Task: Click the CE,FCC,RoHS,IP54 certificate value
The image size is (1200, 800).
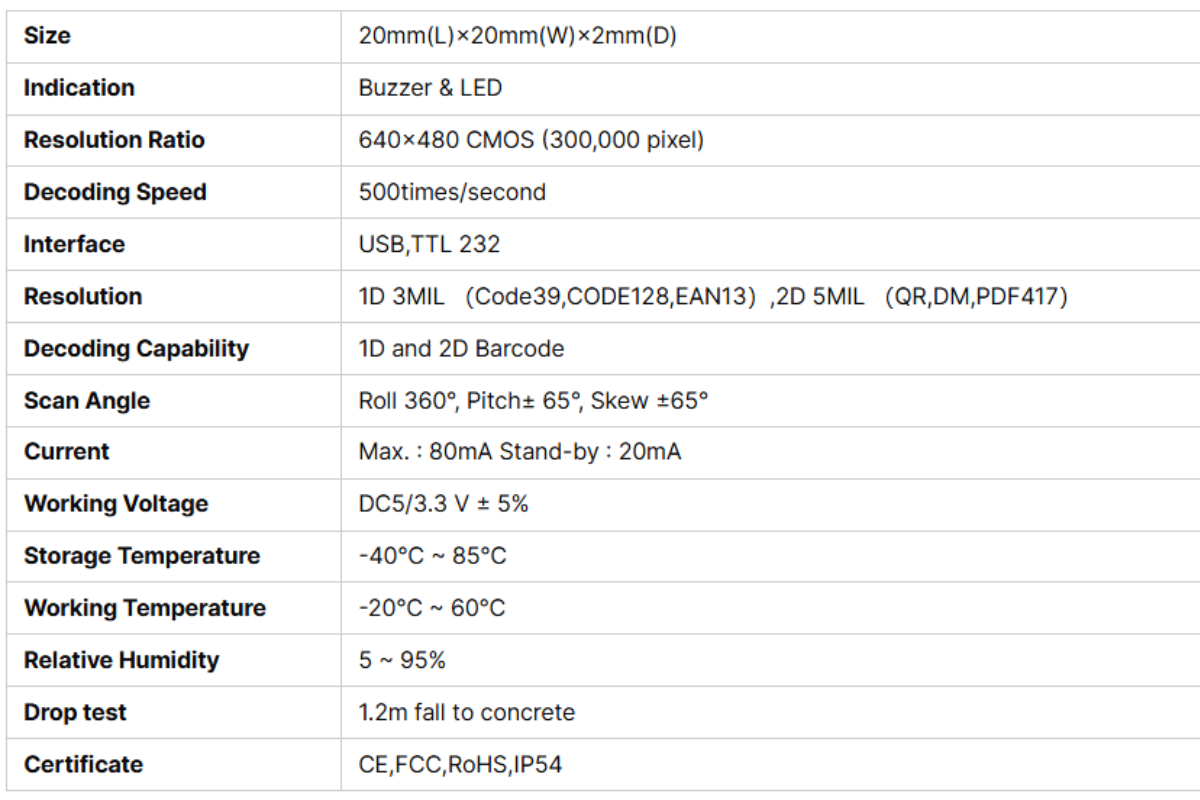Action: coord(460,765)
